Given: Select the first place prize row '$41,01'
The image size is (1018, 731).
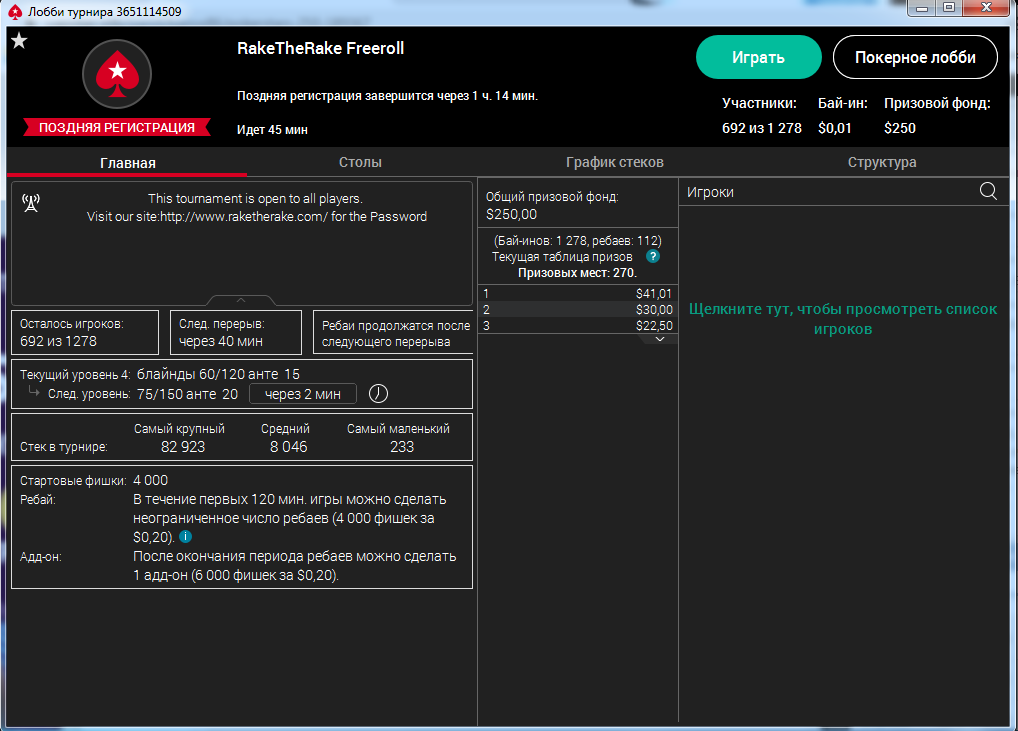Looking at the screenshot, I should (x=578, y=293).
